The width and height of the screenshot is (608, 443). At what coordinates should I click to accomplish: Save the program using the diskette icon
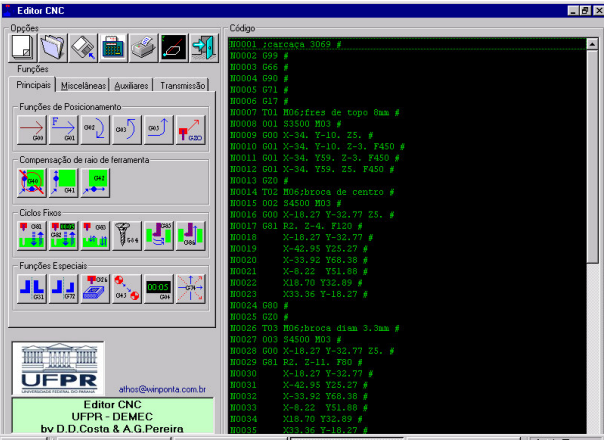(83, 48)
